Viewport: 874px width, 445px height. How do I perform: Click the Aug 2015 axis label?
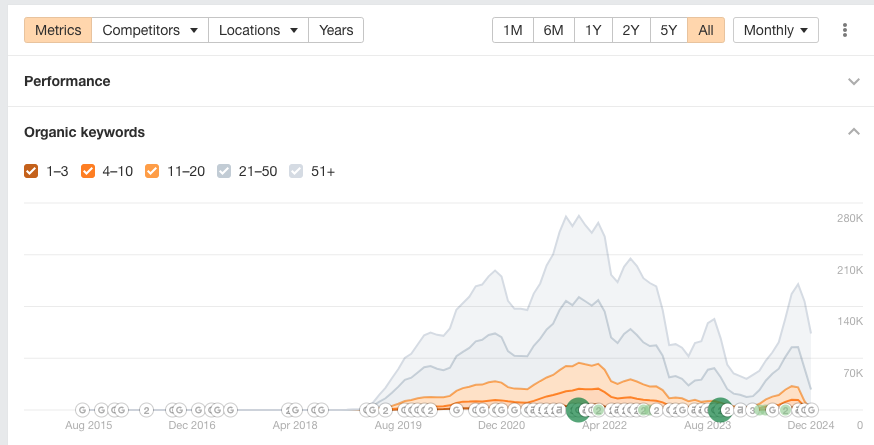pos(89,425)
